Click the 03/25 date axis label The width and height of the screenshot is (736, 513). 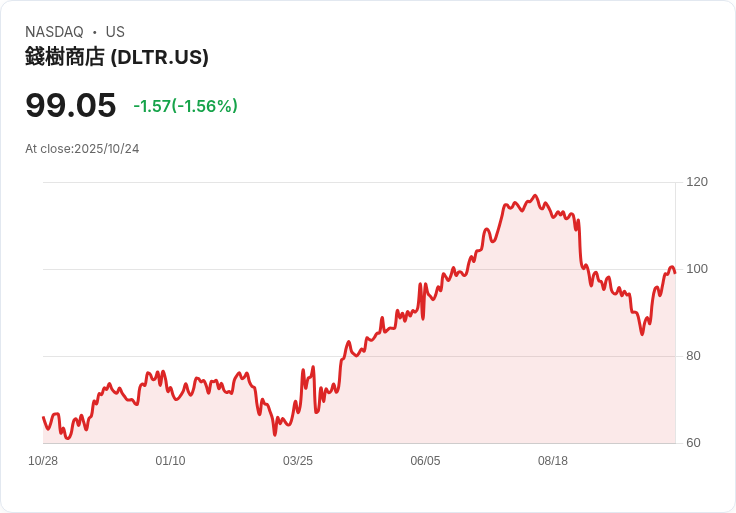[x=298, y=461]
